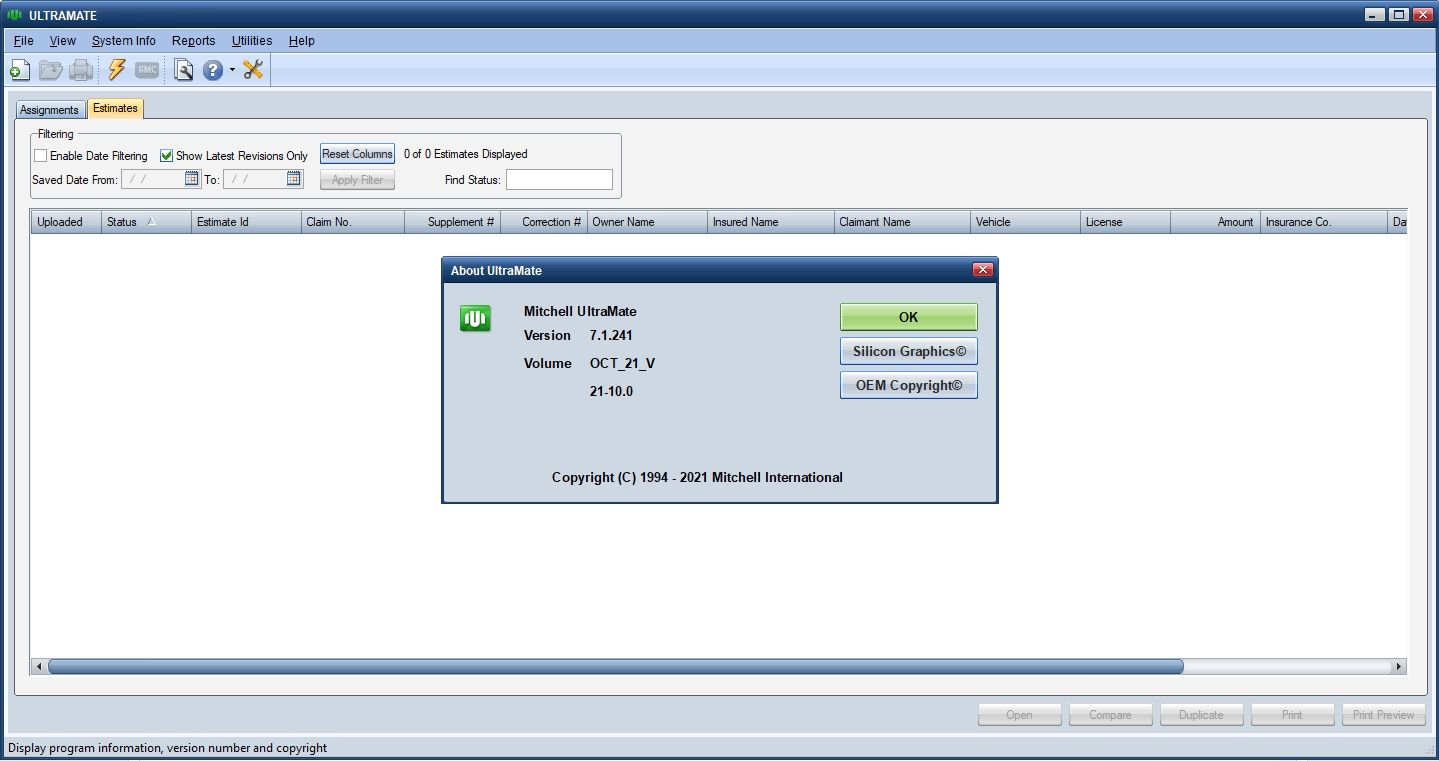
Task: Click the scrollbar right arrow
Action: point(1398,666)
